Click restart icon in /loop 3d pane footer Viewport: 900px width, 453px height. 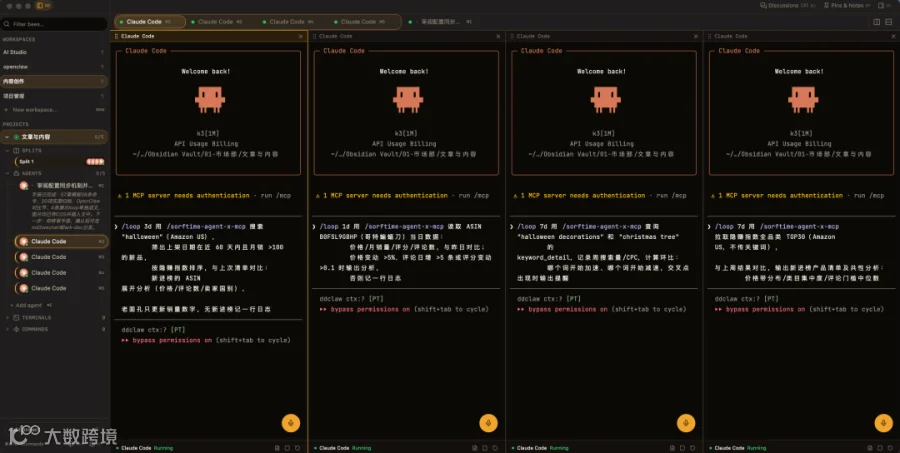point(297,448)
